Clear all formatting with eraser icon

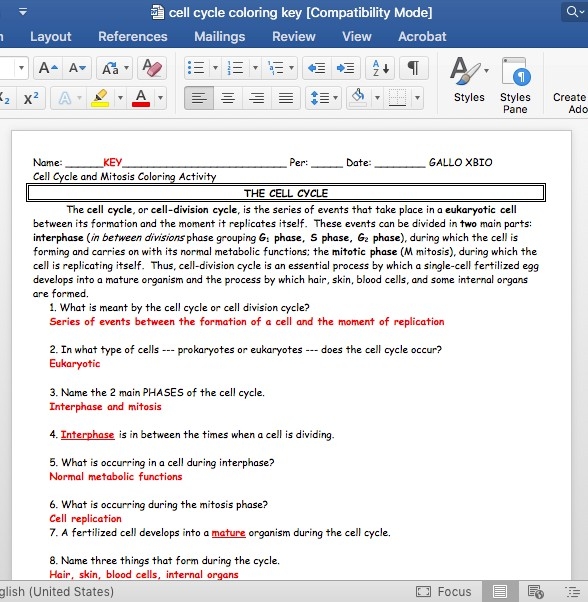[152, 68]
